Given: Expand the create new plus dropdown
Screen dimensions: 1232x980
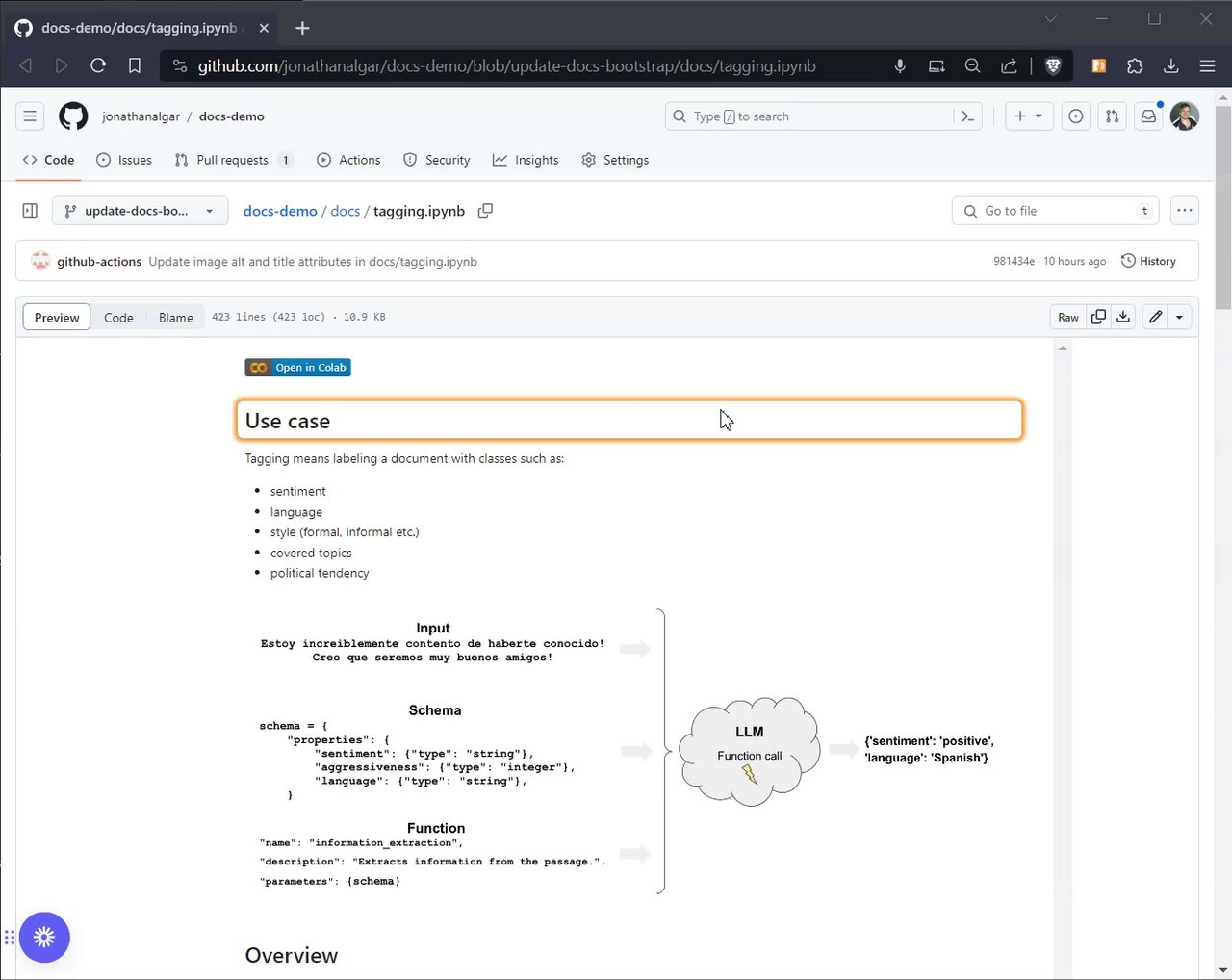Looking at the screenshot, I should click(1029, 116).
